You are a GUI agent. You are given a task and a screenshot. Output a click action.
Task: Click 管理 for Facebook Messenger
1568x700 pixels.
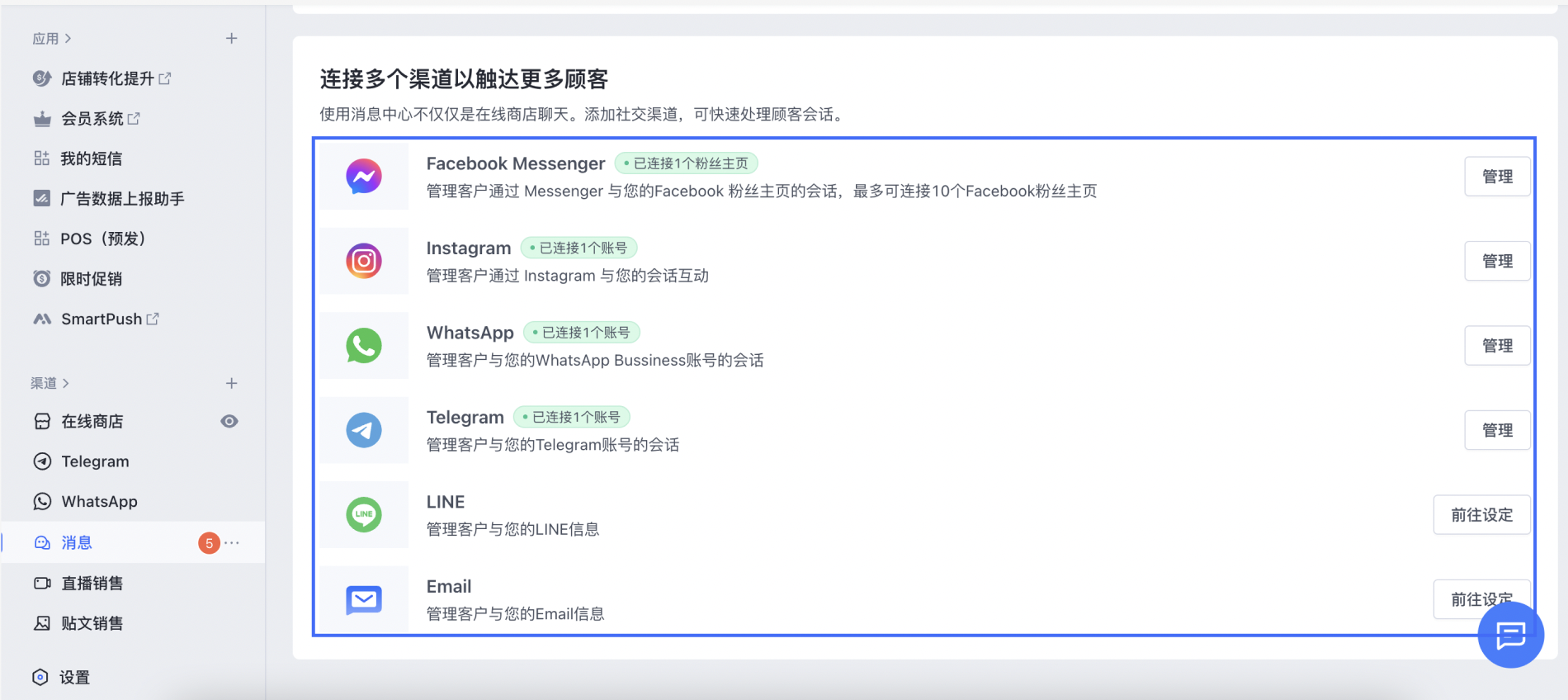(1497, 177)
